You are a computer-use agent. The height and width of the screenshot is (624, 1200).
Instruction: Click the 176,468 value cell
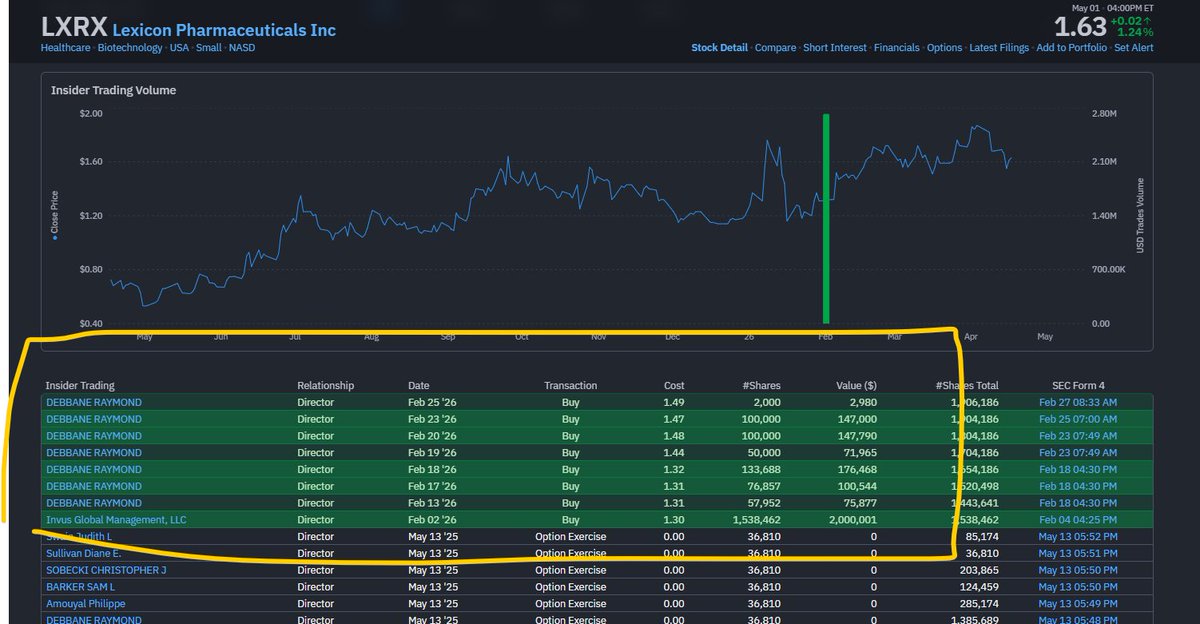[858, 469]
